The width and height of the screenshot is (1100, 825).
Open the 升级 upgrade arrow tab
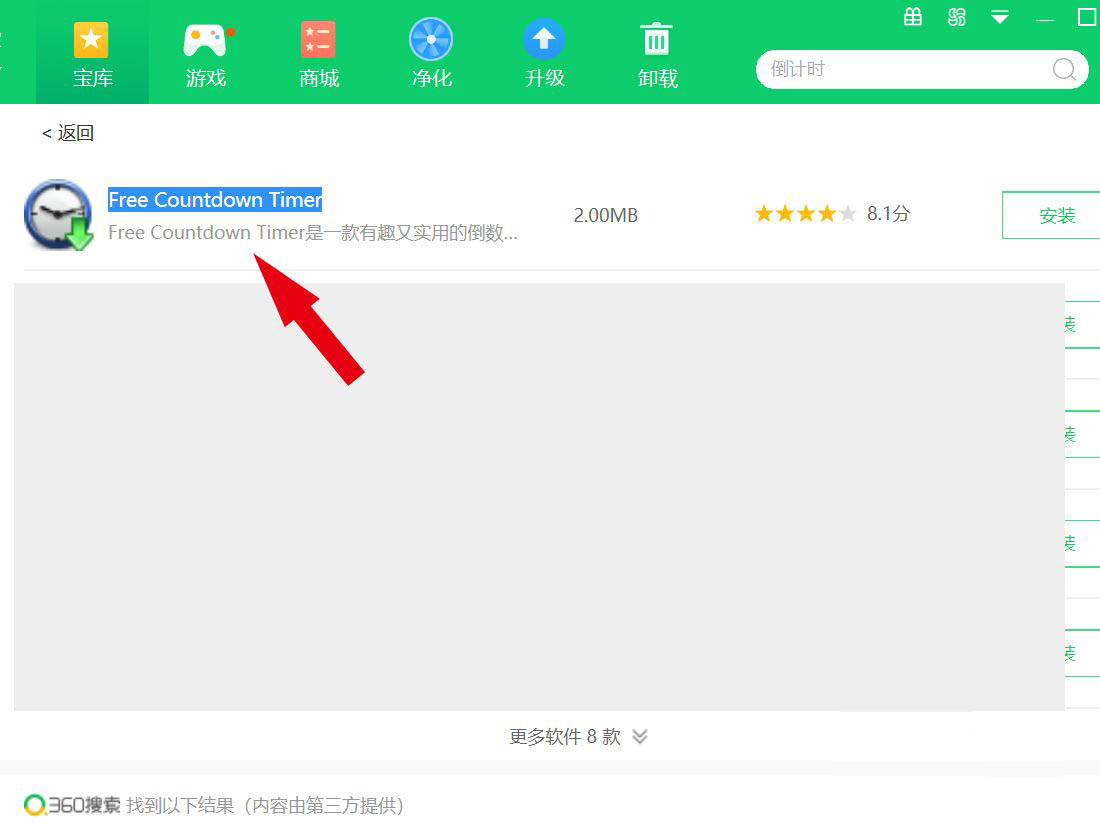544,53
